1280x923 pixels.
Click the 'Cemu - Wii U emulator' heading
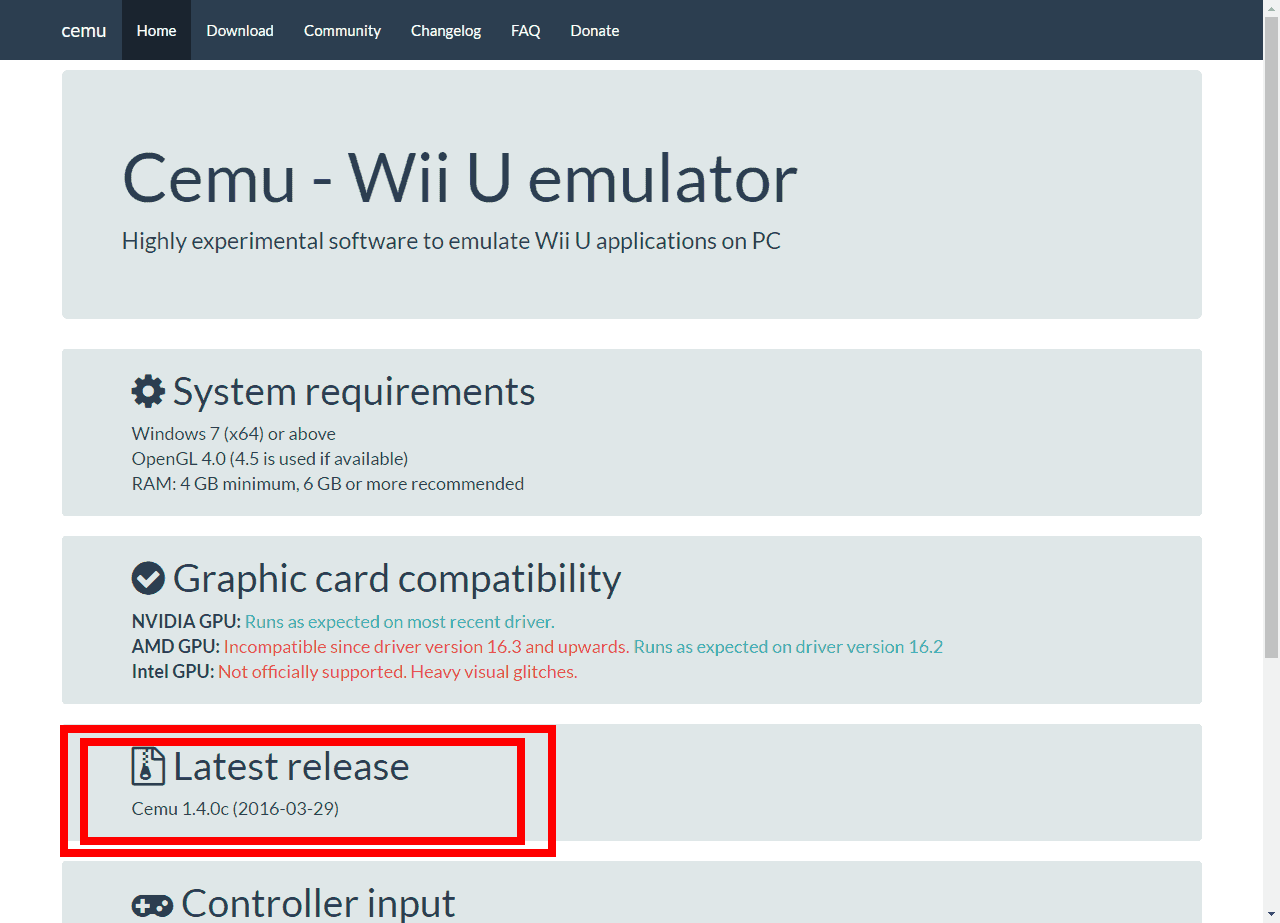460,178
